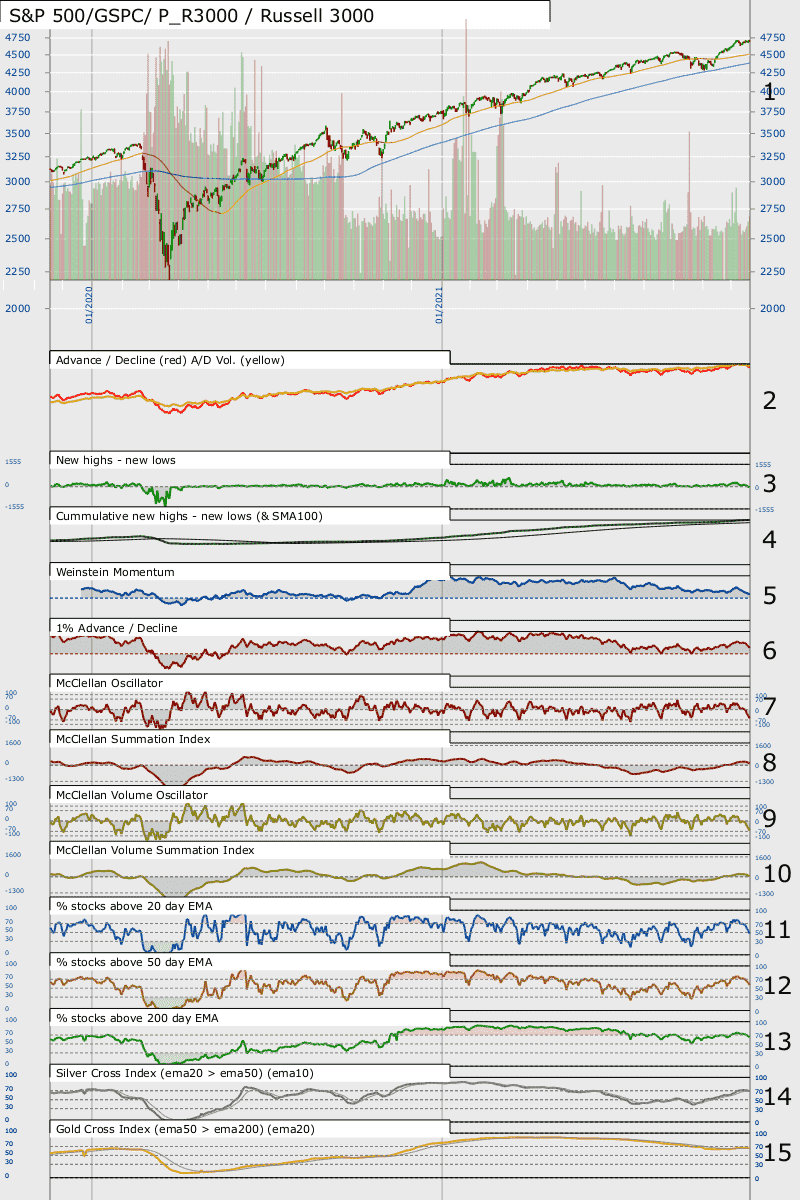The image size is (800, 1200).
Task: Select the Advance / Decline panel label
Action: pyautogui.click(x=171, y=359)
